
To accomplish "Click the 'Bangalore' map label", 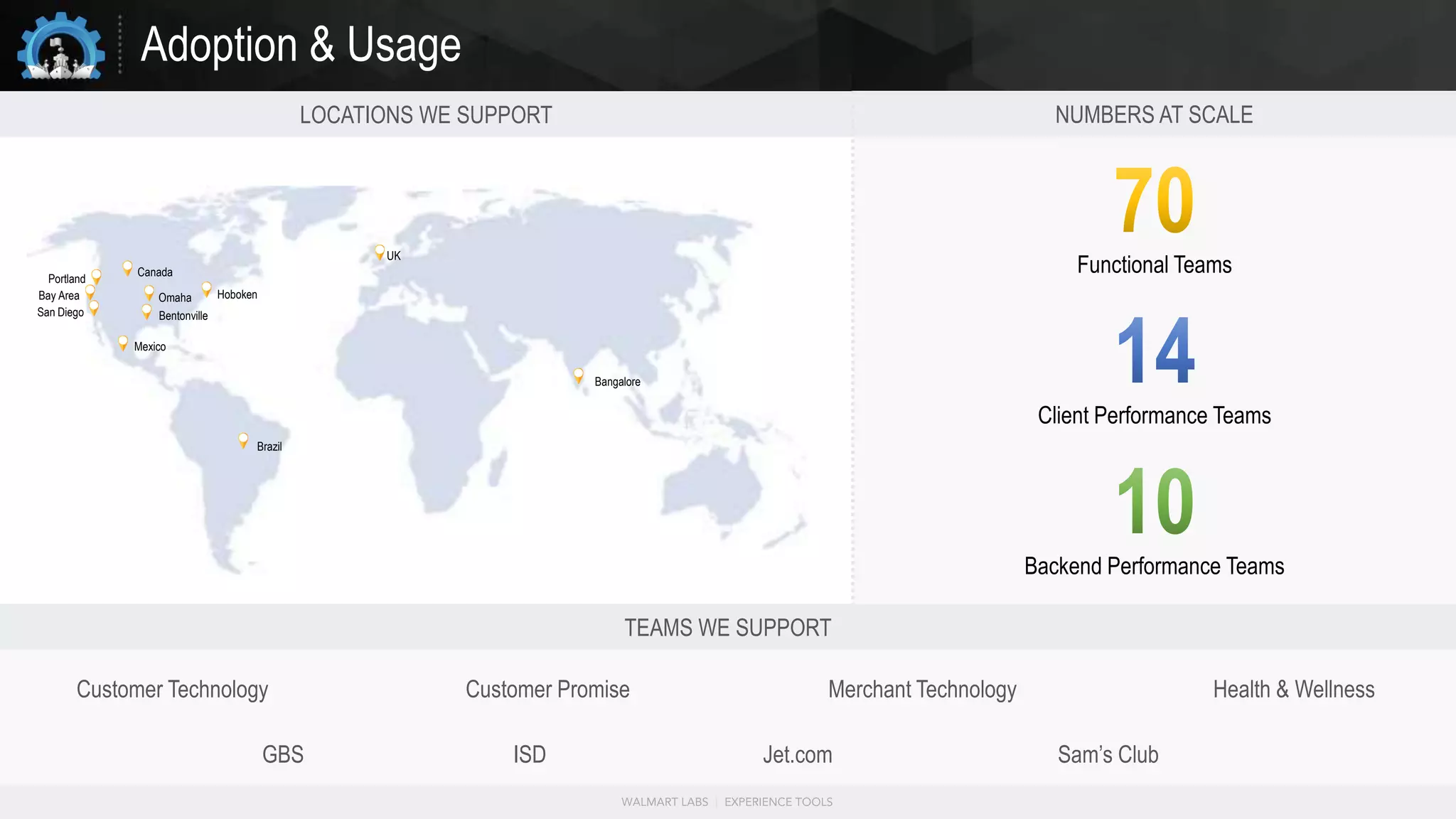I will [x=618, y=382].
